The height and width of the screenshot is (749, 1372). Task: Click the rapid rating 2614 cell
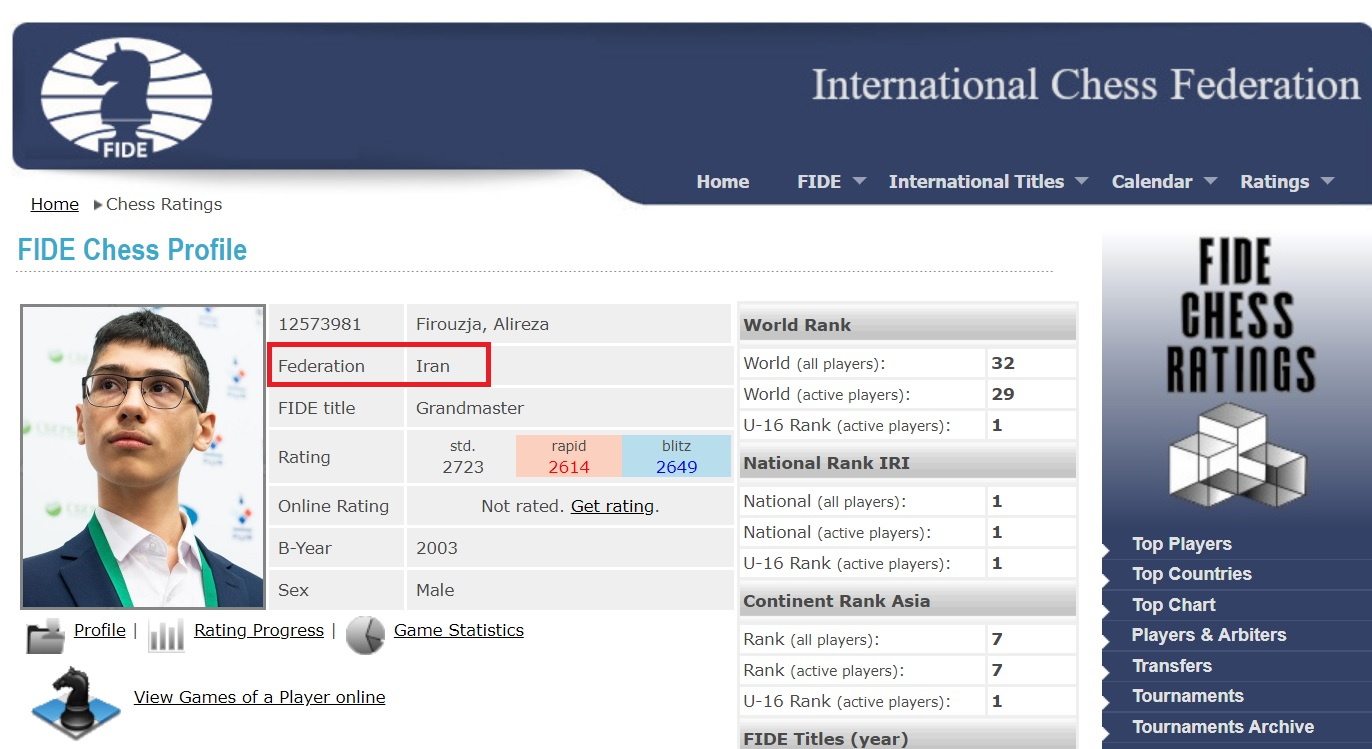pyautogui.click(x=569, y=457)
